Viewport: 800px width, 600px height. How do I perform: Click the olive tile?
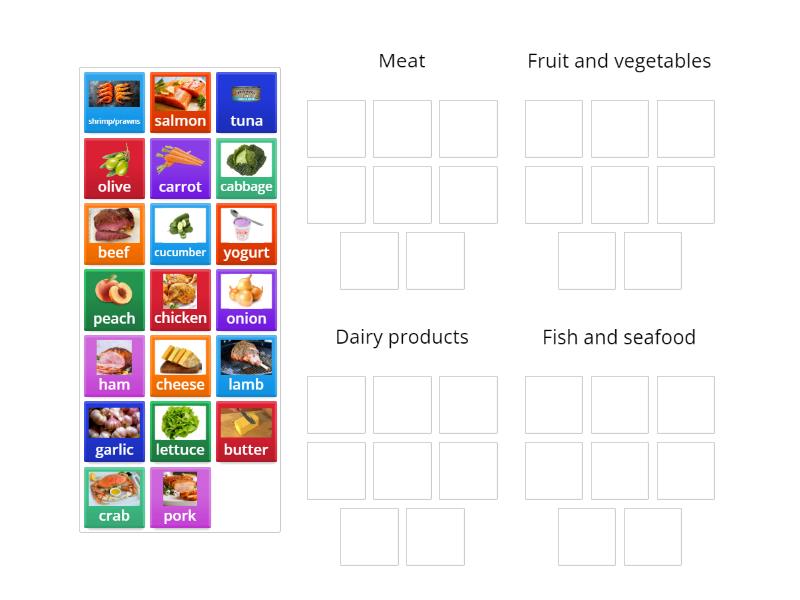[x=114, y=169]
